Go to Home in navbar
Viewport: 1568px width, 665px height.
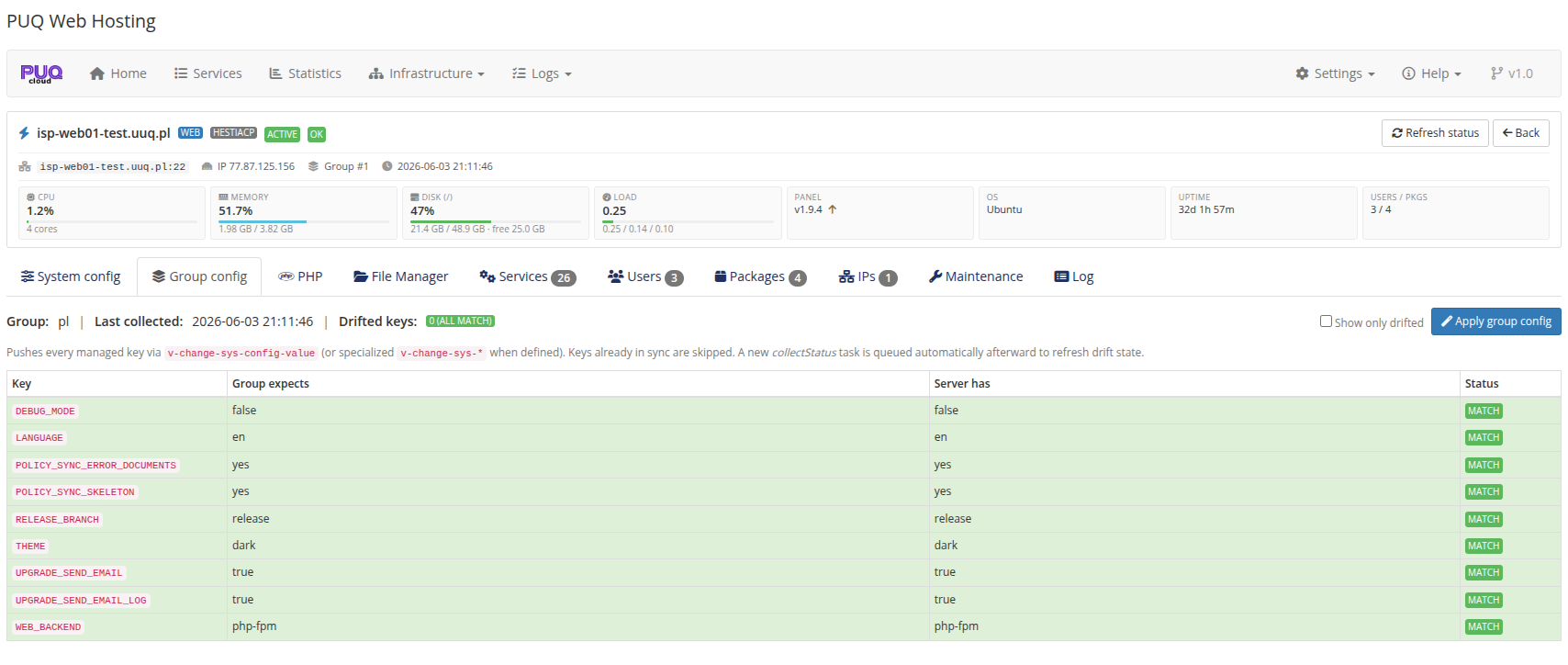118,73
